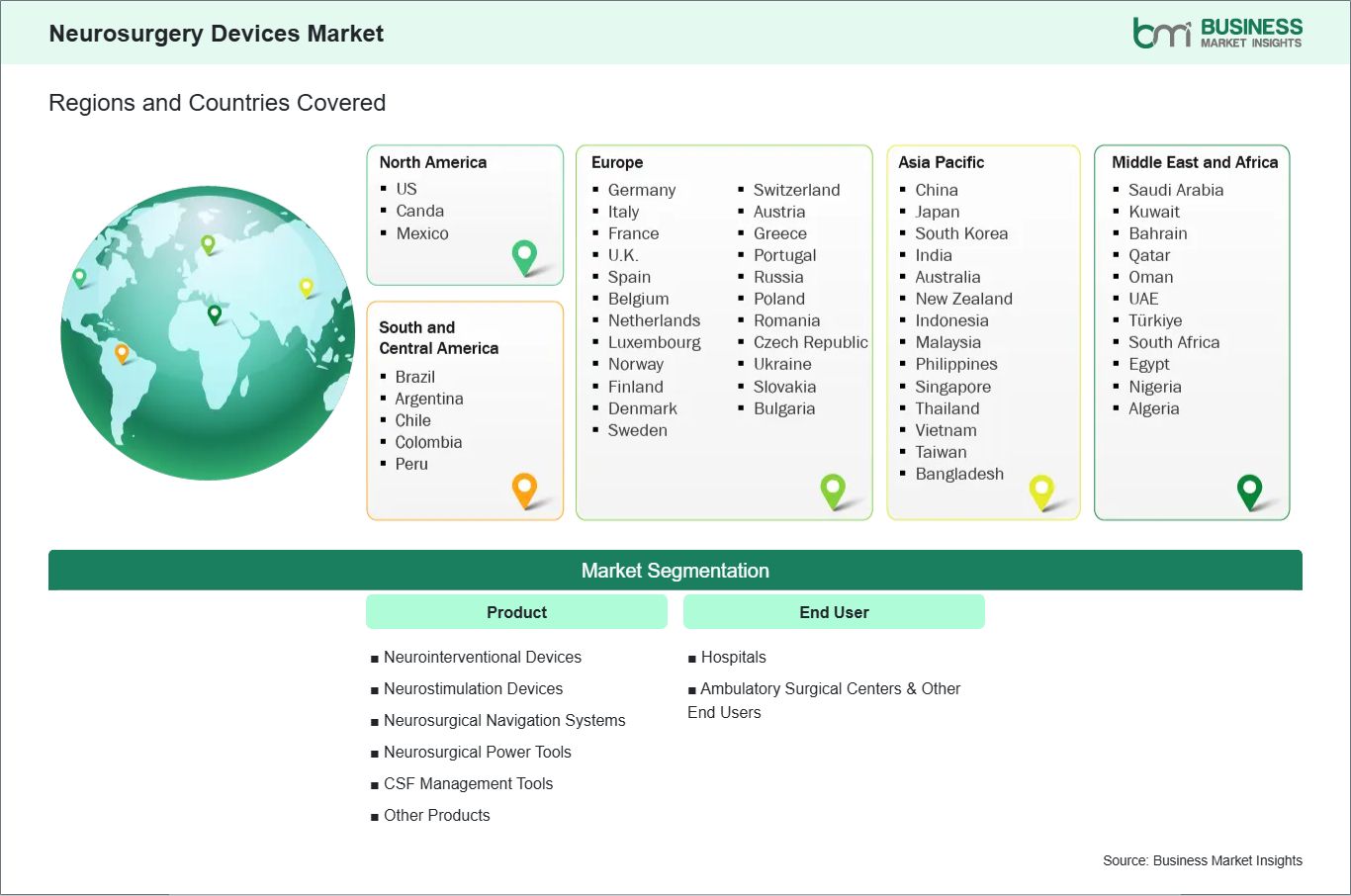Image resolution: width=1351 pixels, height=896 pixels.
Task: Click the yellow pin on the globe over Asia
Action: [307, 287]
